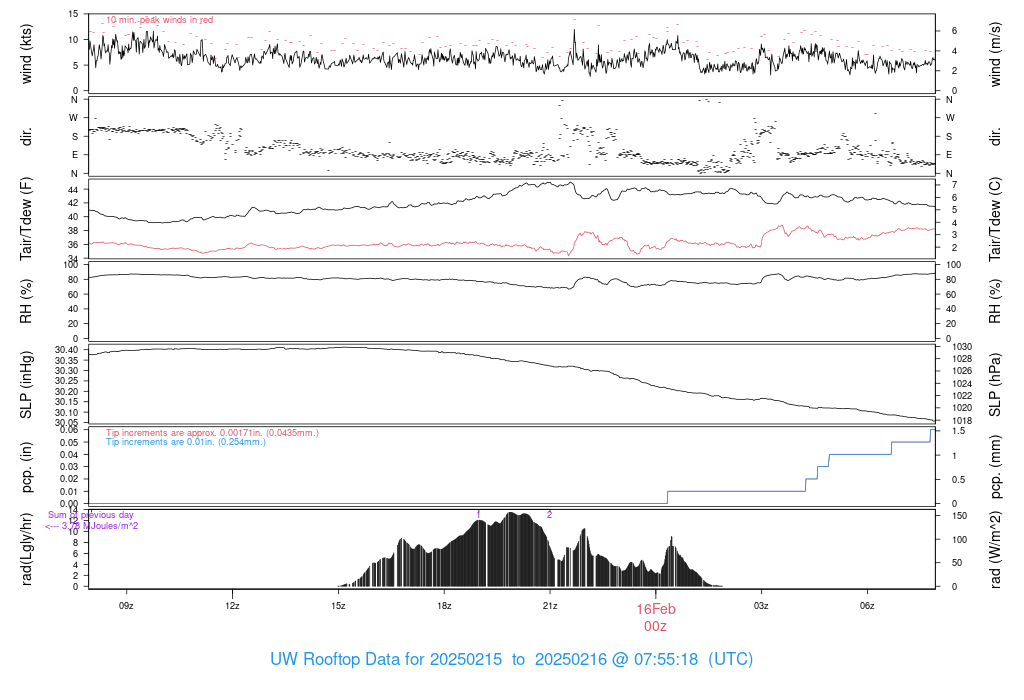The height and width of the screenshot is (700, 1024).
Task: Click the "pcp. (in)" axis title
Action: [26, 467]
